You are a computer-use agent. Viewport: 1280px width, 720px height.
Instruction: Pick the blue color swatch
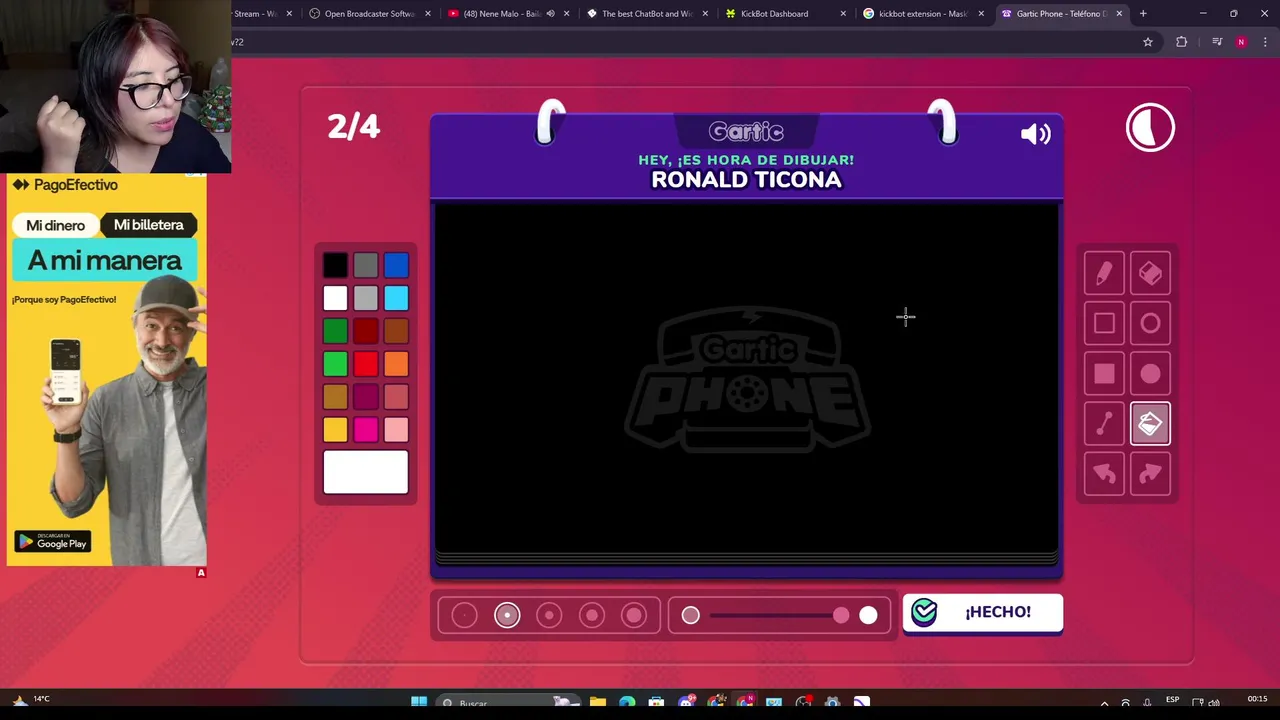coord(396,265)
